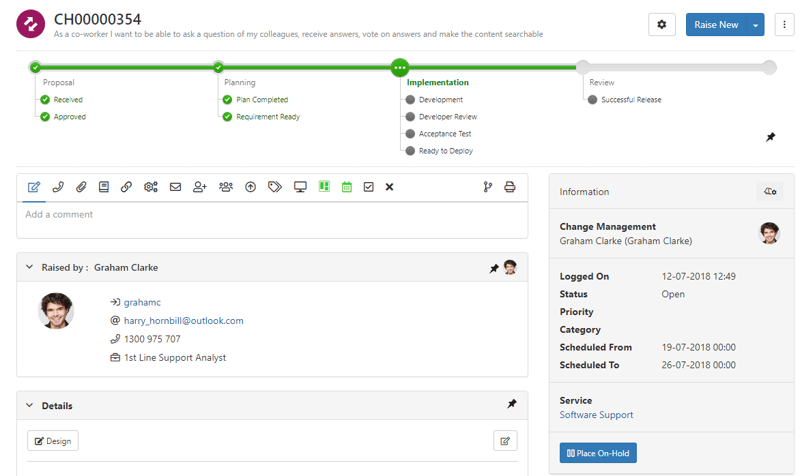Collapse the Details section chevron

(x=30, y=405)
